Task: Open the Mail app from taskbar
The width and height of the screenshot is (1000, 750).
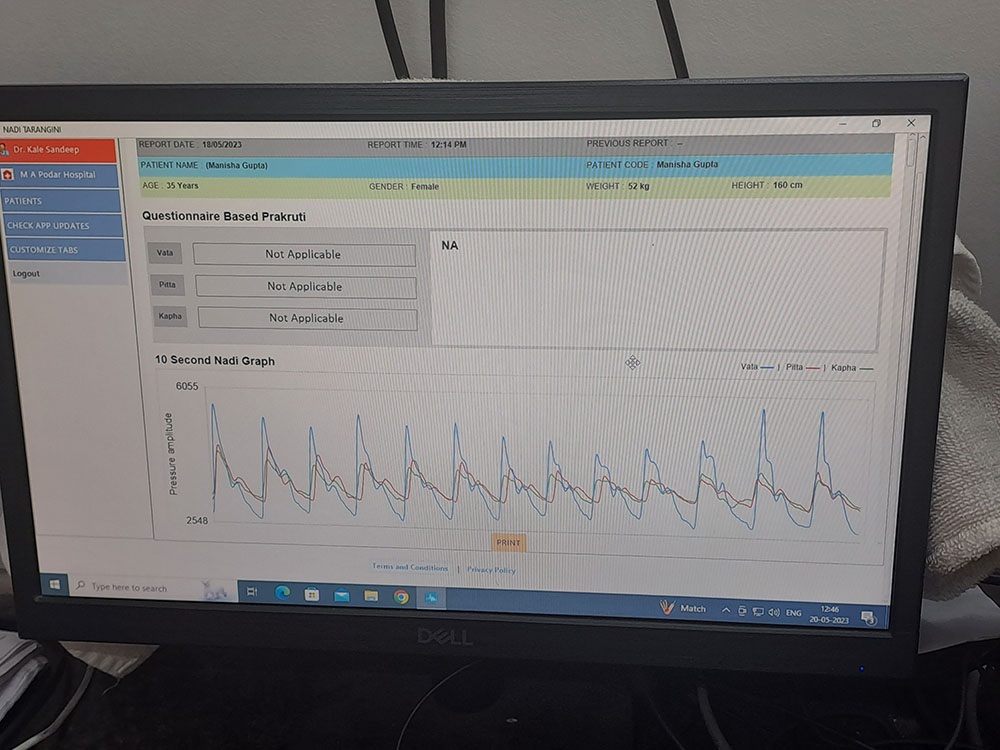Action: point(341,595)
